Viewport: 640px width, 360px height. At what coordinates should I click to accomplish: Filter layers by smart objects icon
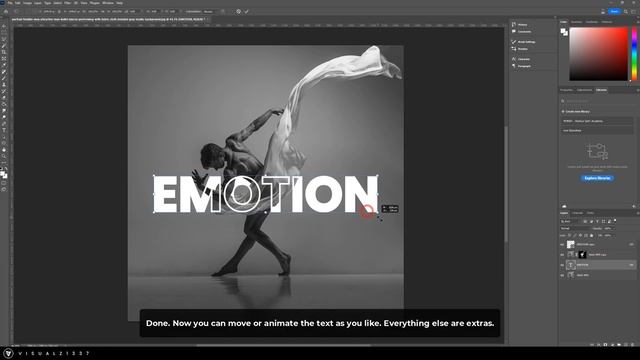(609, 222)
